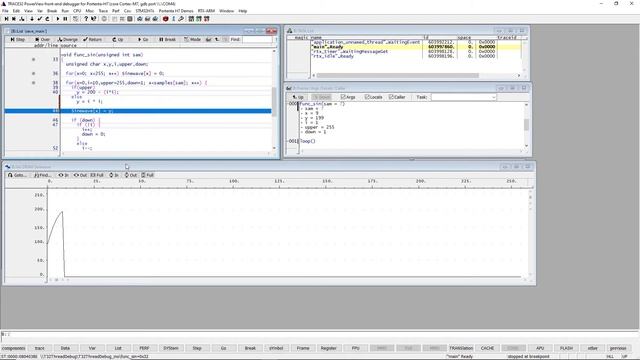Image resolution: width=640 pixels, height=360 pixels.
Task: Click vertical scrollbar thumb in Frame window
Action: (526, 124)
